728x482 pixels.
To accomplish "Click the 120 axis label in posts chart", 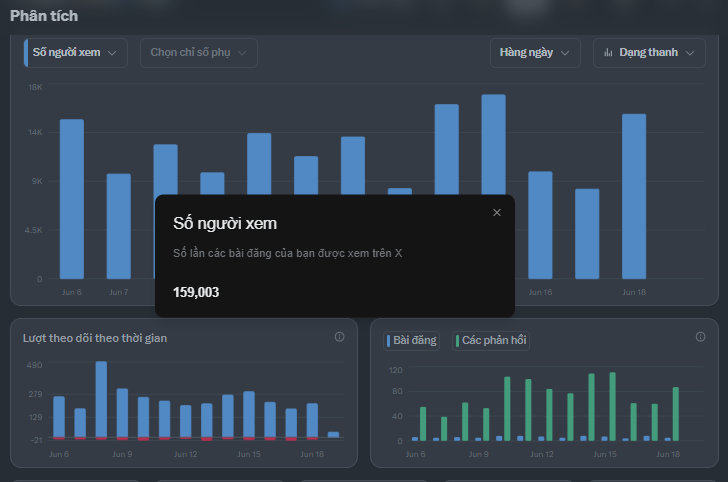I will (x=396, y=370).
